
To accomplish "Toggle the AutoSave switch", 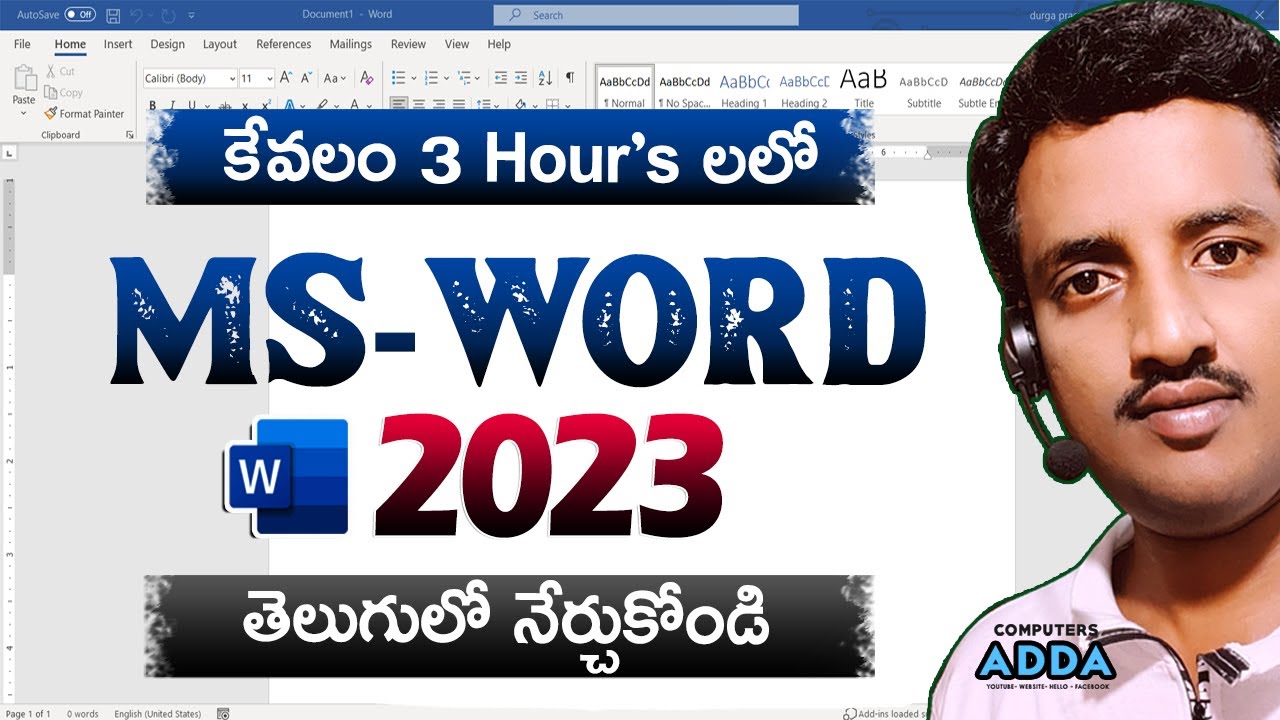I will coord(80,15).
